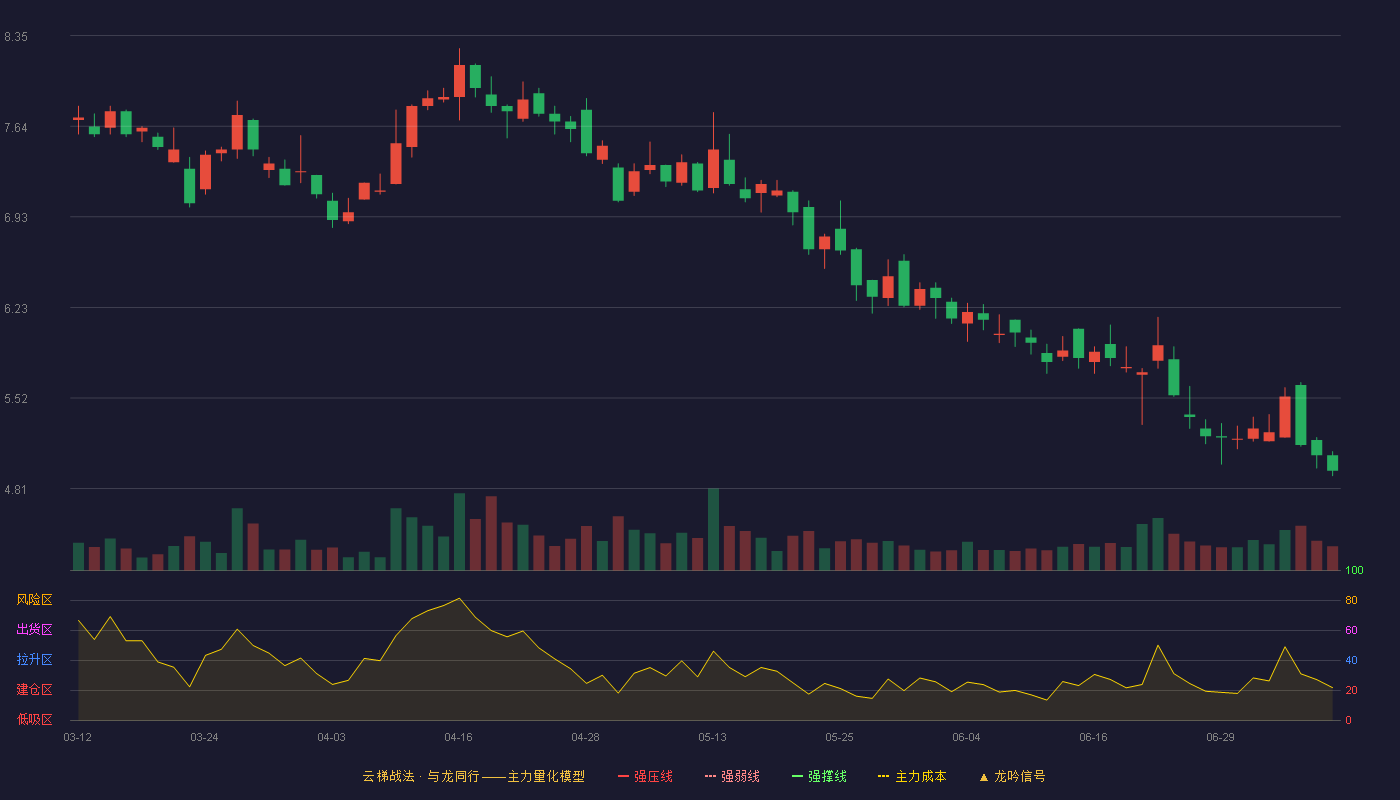The height and width of the screenshot is (800, 1400).
Task: Click the 100 indicator scale value
Action: [1354, 571]
